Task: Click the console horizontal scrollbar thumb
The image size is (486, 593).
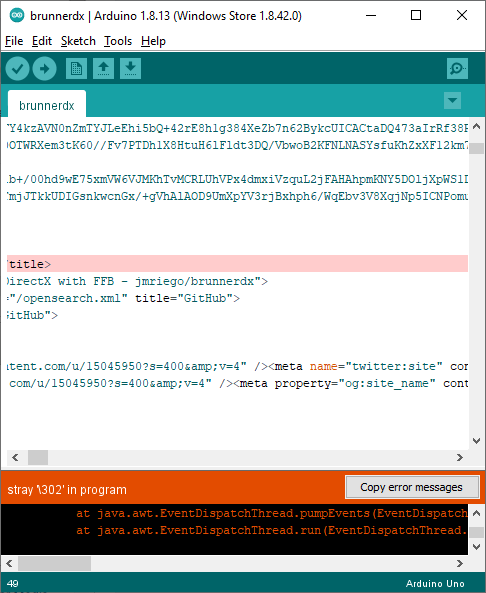Action: pyautogui.click(x=54, y=564)
